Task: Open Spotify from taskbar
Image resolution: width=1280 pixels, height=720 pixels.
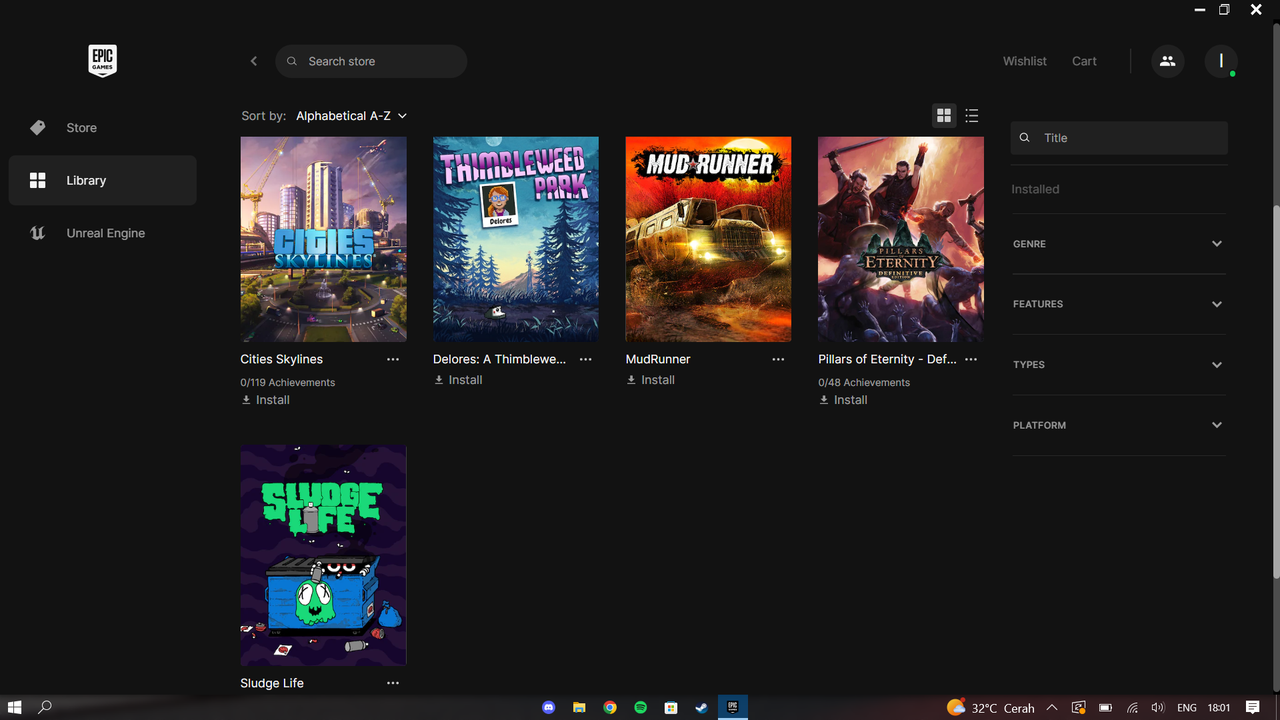Action: click(640, 707)
